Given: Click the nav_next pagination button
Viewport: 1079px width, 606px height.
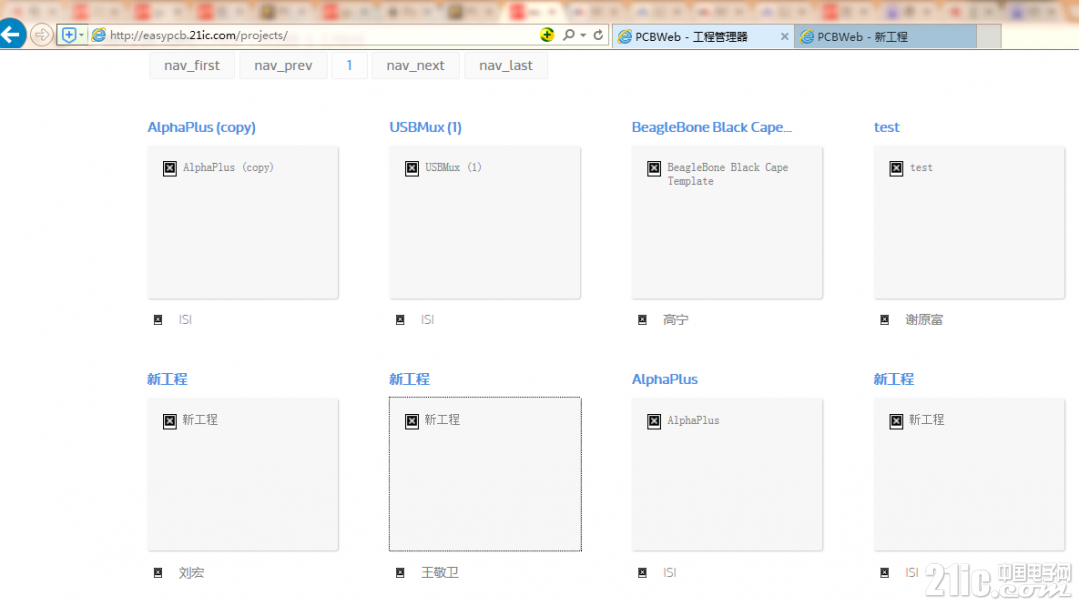Looking at the screenshot, I should pyautogui.click(x=416, y=65).
